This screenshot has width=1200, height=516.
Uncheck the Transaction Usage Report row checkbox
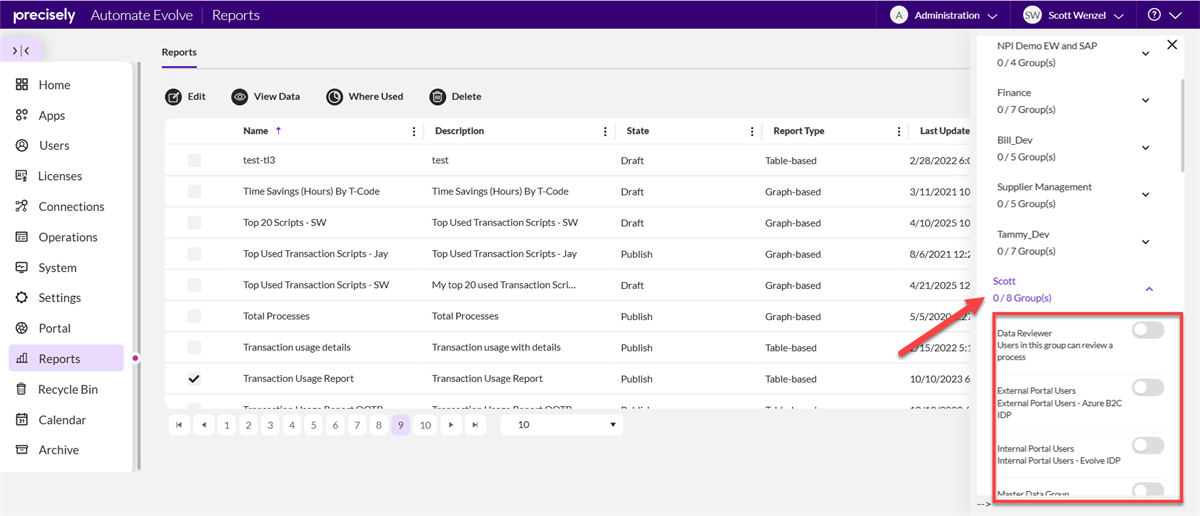pyautogui.click(x=194, y=379)
